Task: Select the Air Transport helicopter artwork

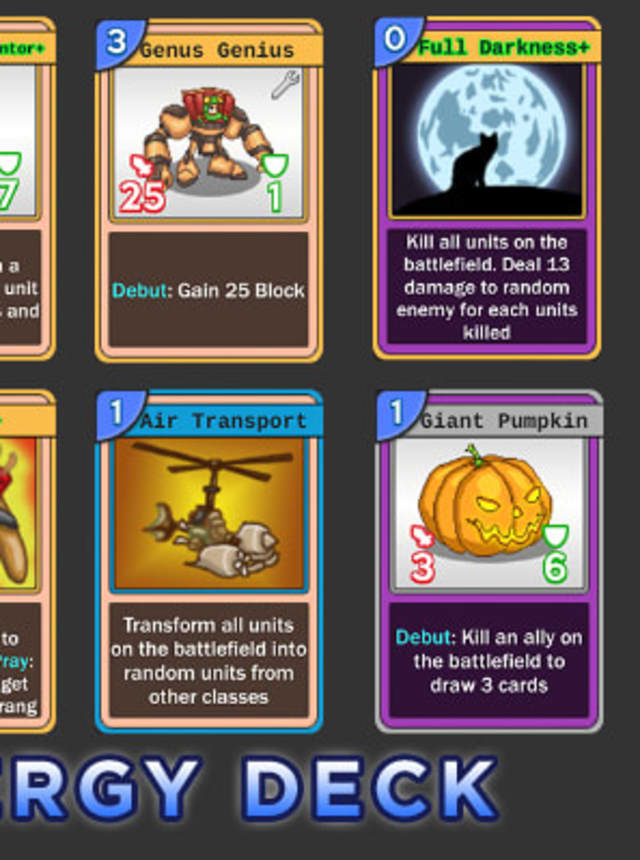Action: tap(208, 513)
